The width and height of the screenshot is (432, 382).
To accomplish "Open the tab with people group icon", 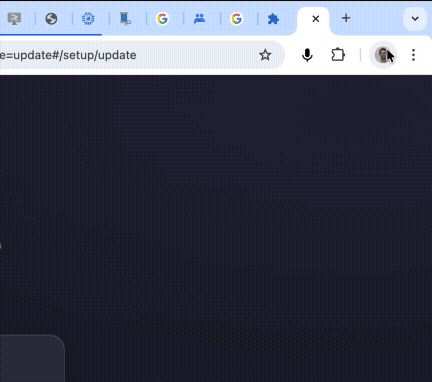I will pyautogui.click(x=199, y=19).
